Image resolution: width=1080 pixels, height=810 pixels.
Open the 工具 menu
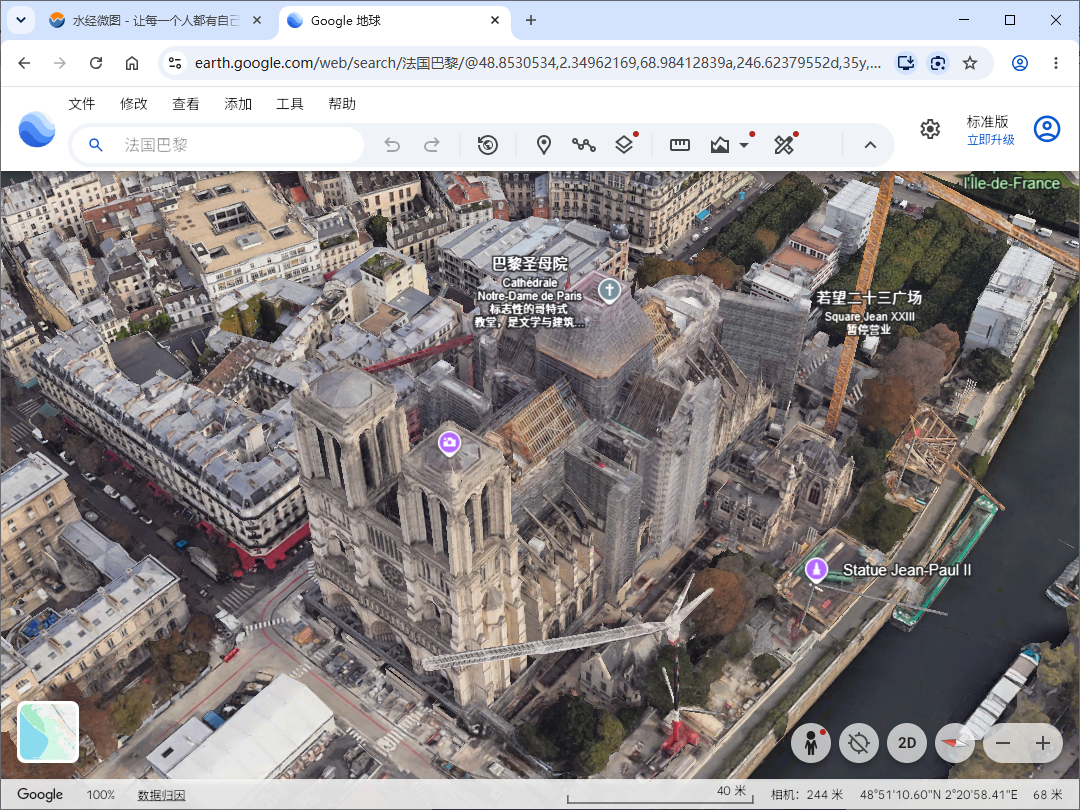(x=289, y=104)
